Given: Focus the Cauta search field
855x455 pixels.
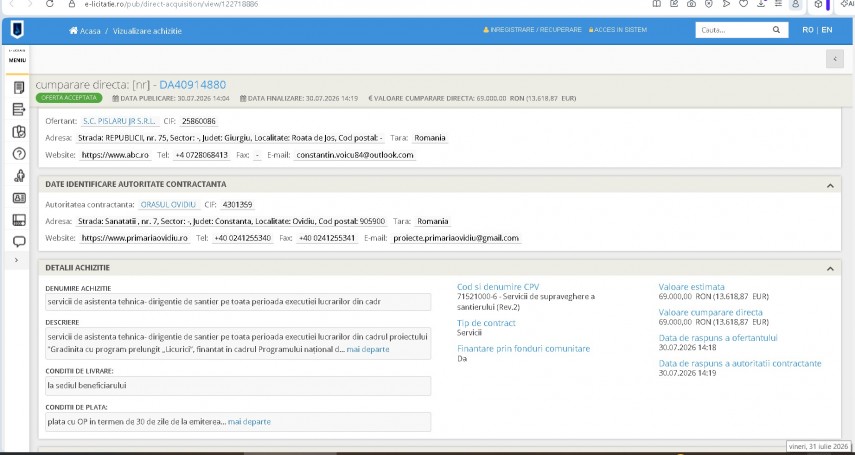Looking at the screenshot, I should [734, 30].
